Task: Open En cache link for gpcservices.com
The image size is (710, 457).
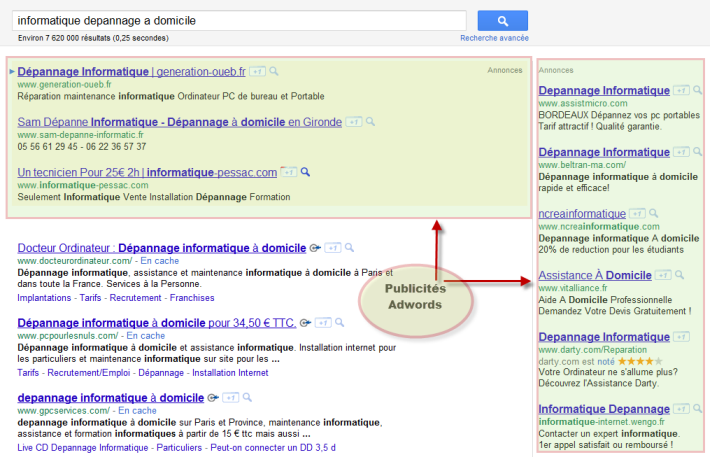Action: click(x=138, y=411)
